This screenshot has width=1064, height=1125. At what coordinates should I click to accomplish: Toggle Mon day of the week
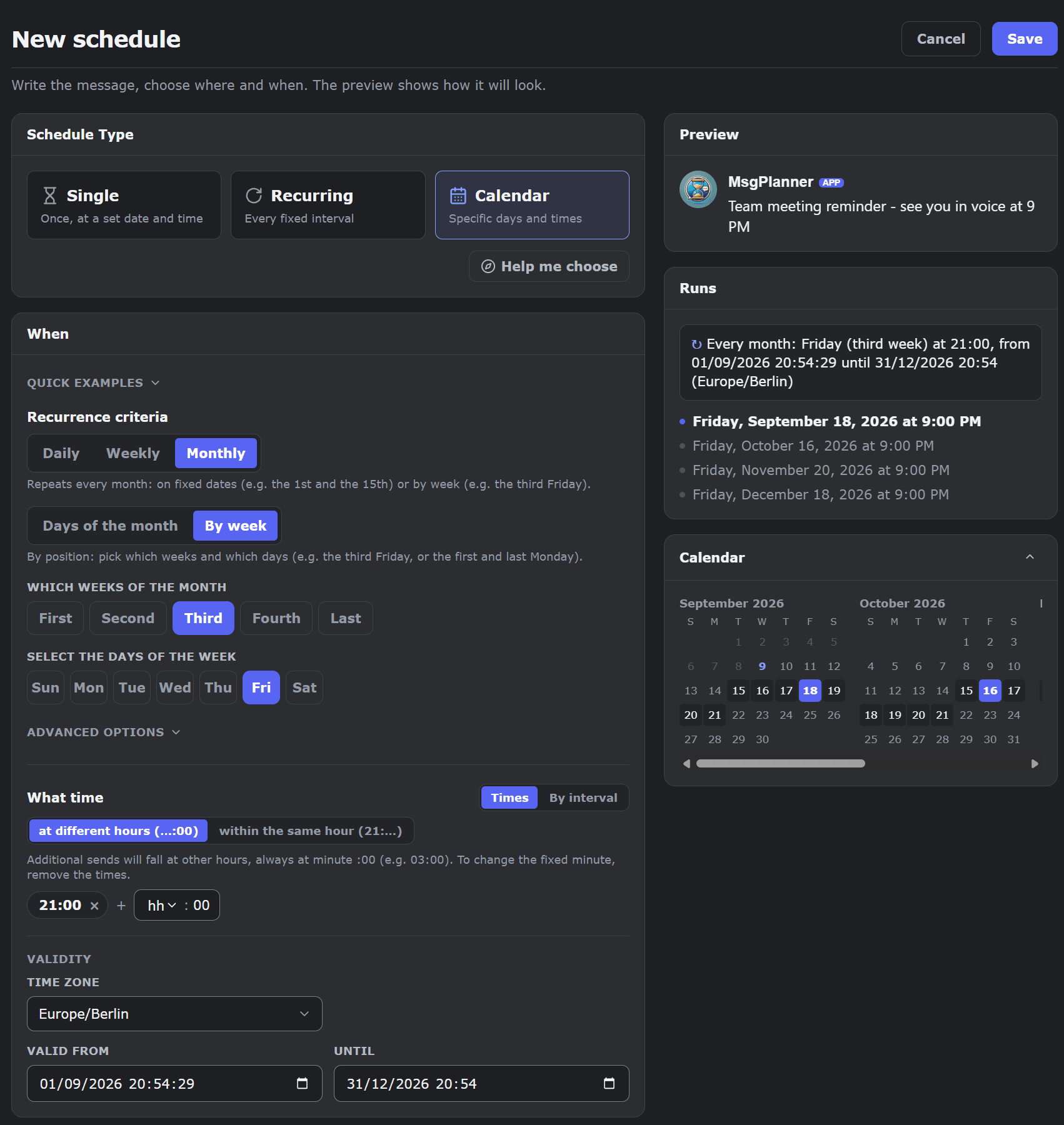(89, 687)
